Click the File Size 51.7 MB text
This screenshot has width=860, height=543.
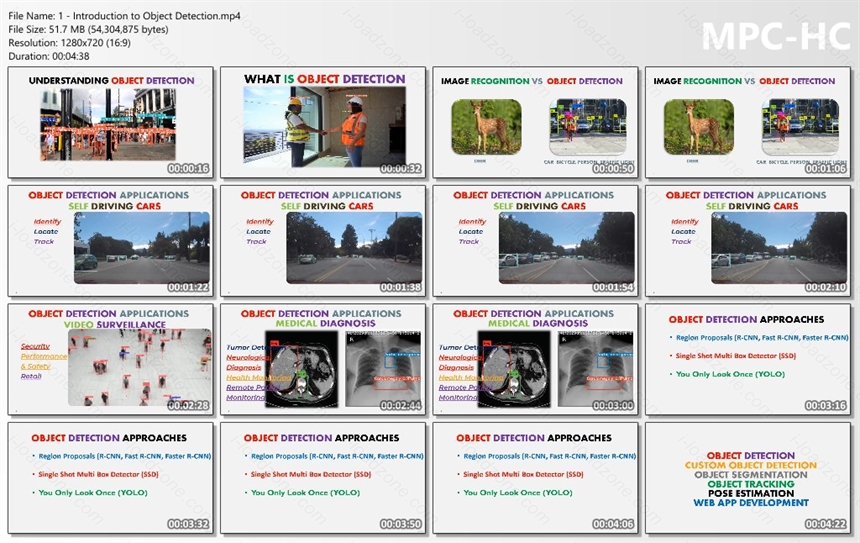click(x=88, y=30)
